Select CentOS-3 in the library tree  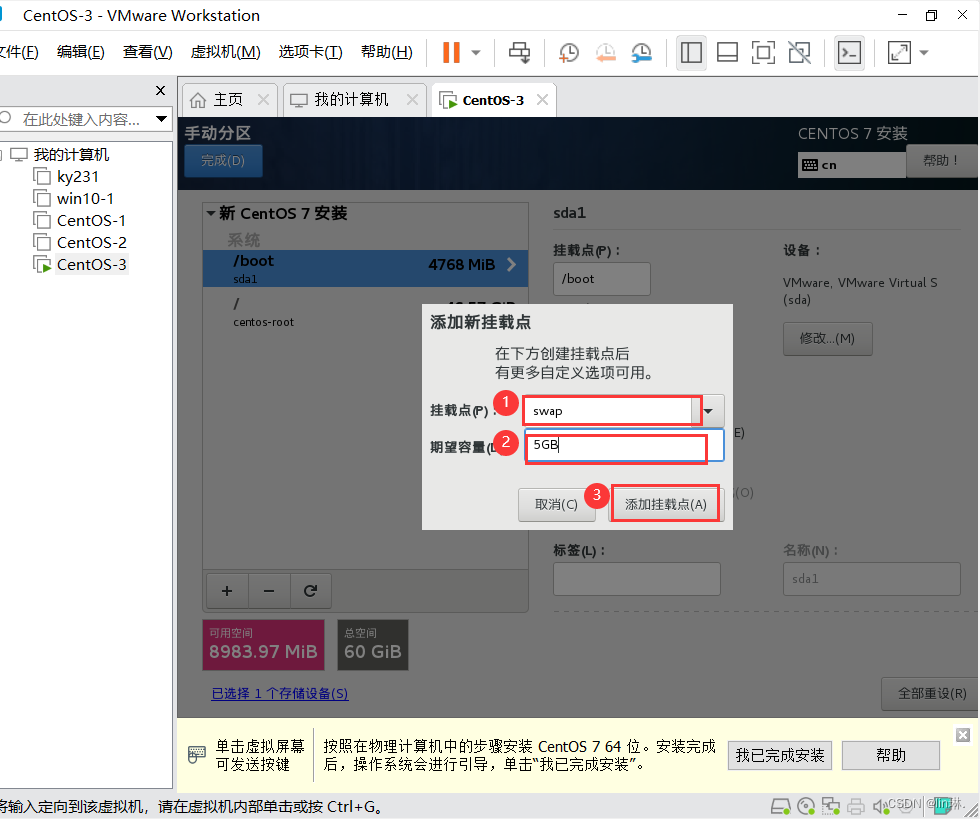91,265
